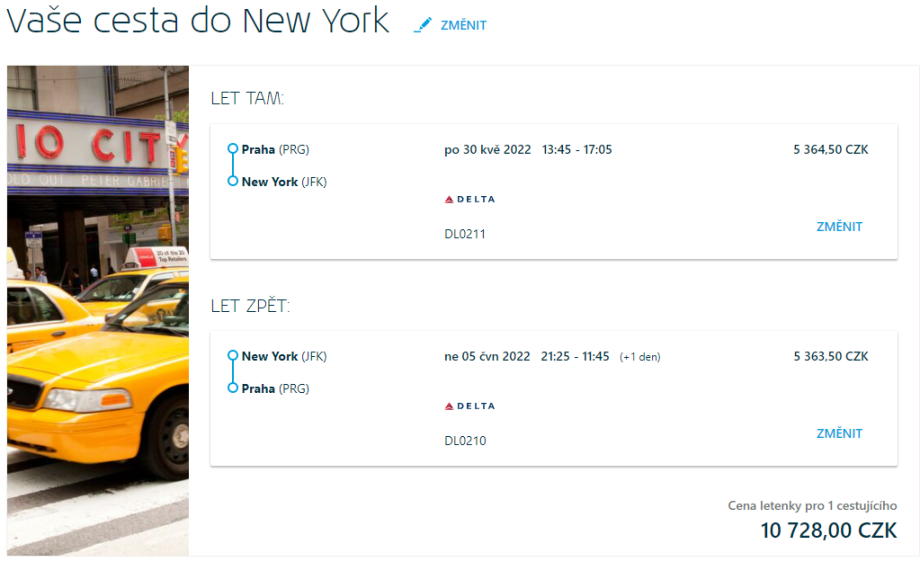Click outbound price 5 364,50 CZK

click(x=830, y=150)
